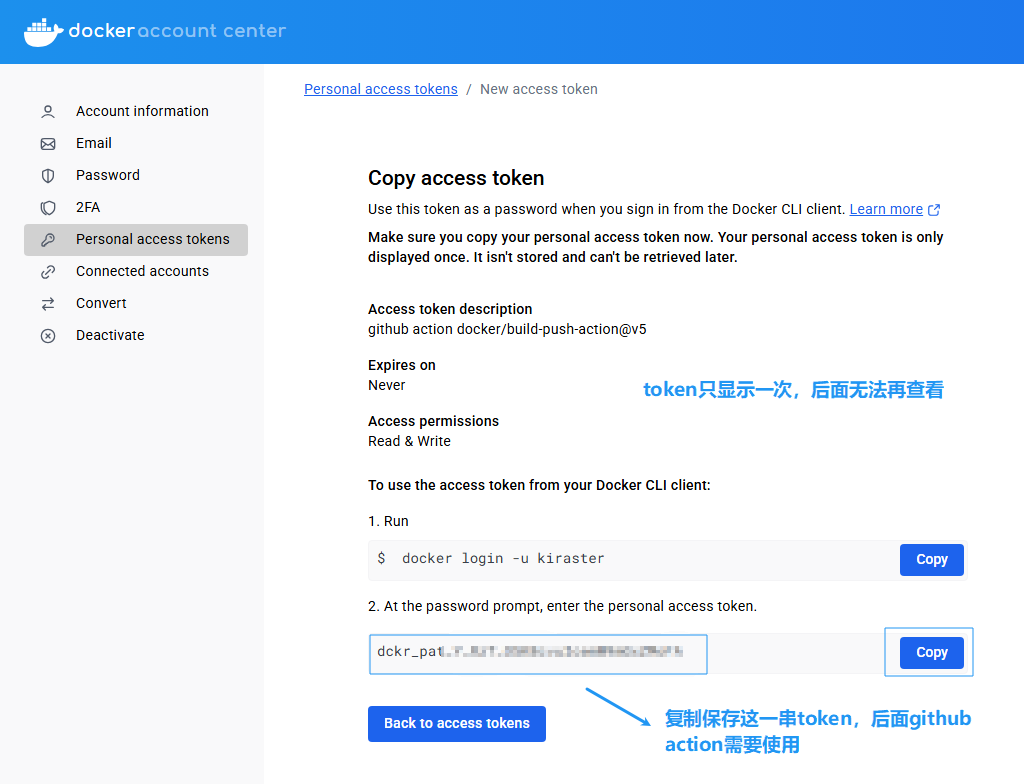Screen dimensions: 1024x784
Task: Click the Account information person icon
Action: coord(48,112)
